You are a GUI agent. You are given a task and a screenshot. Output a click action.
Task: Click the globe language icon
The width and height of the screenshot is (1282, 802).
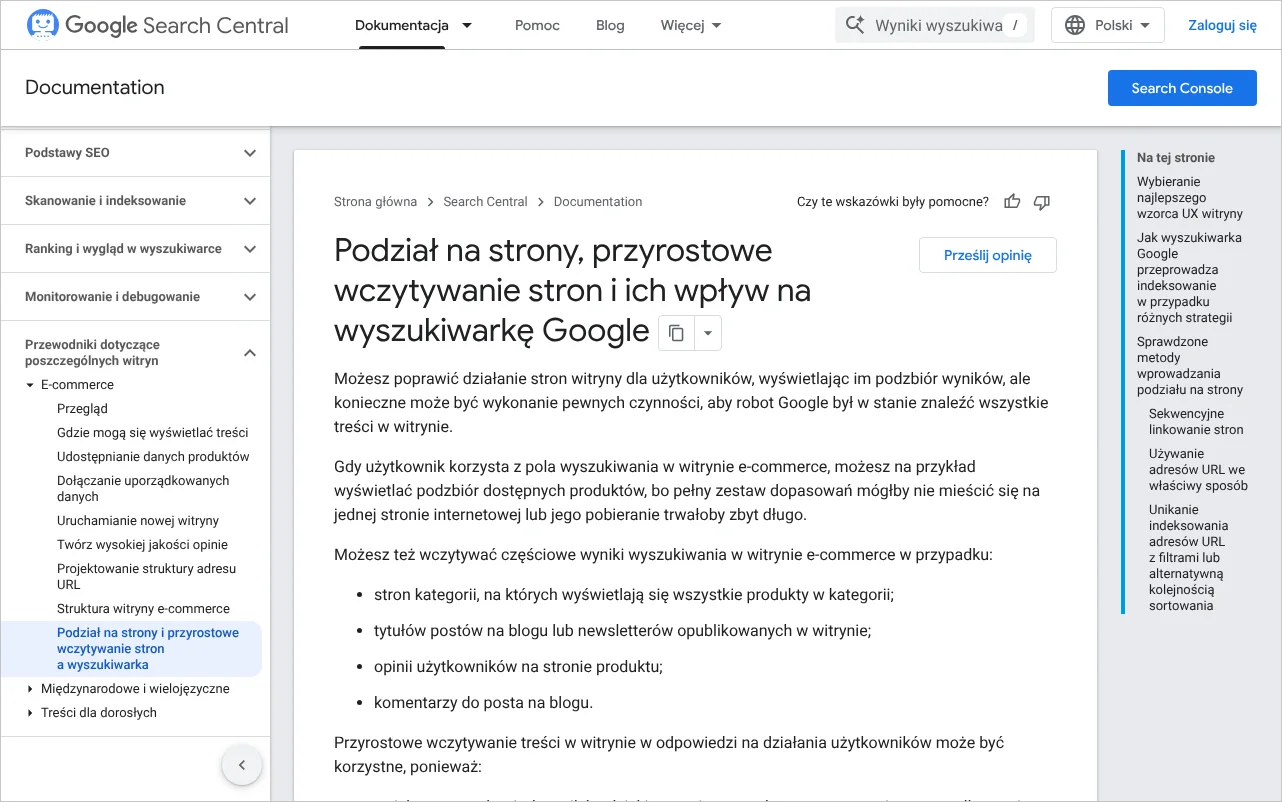coord(1075,25)
